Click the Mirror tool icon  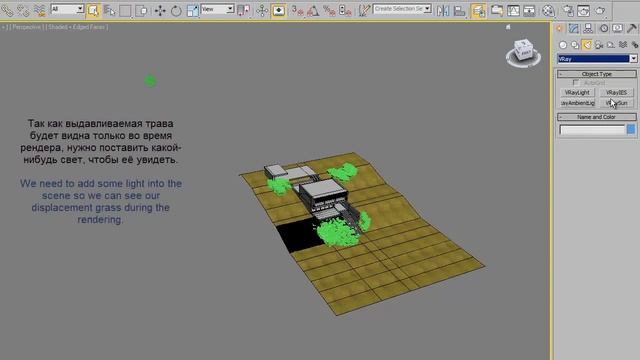click(443, 11)
